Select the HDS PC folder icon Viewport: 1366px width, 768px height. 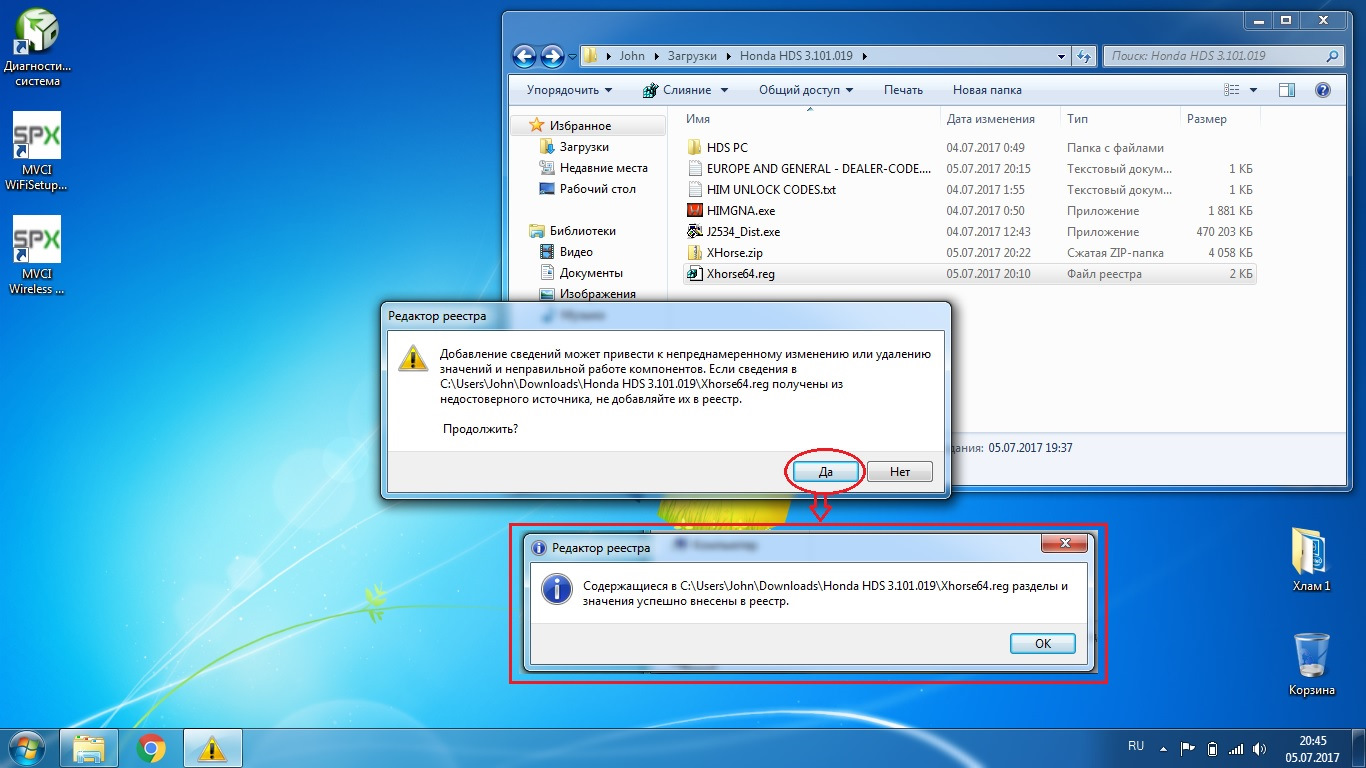696,147
